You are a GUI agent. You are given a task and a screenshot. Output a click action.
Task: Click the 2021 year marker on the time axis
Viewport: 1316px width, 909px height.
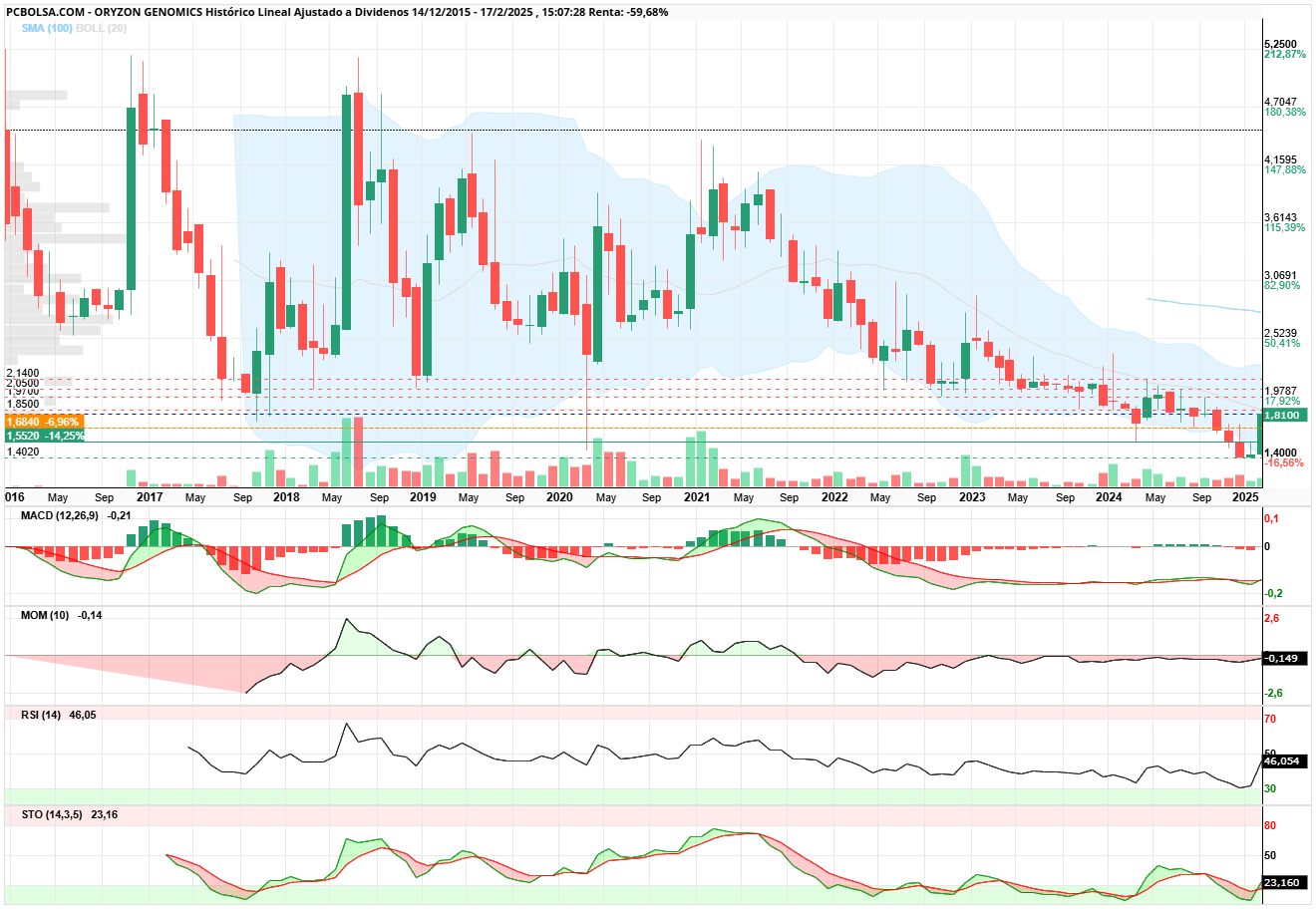[x=697, y=496]
